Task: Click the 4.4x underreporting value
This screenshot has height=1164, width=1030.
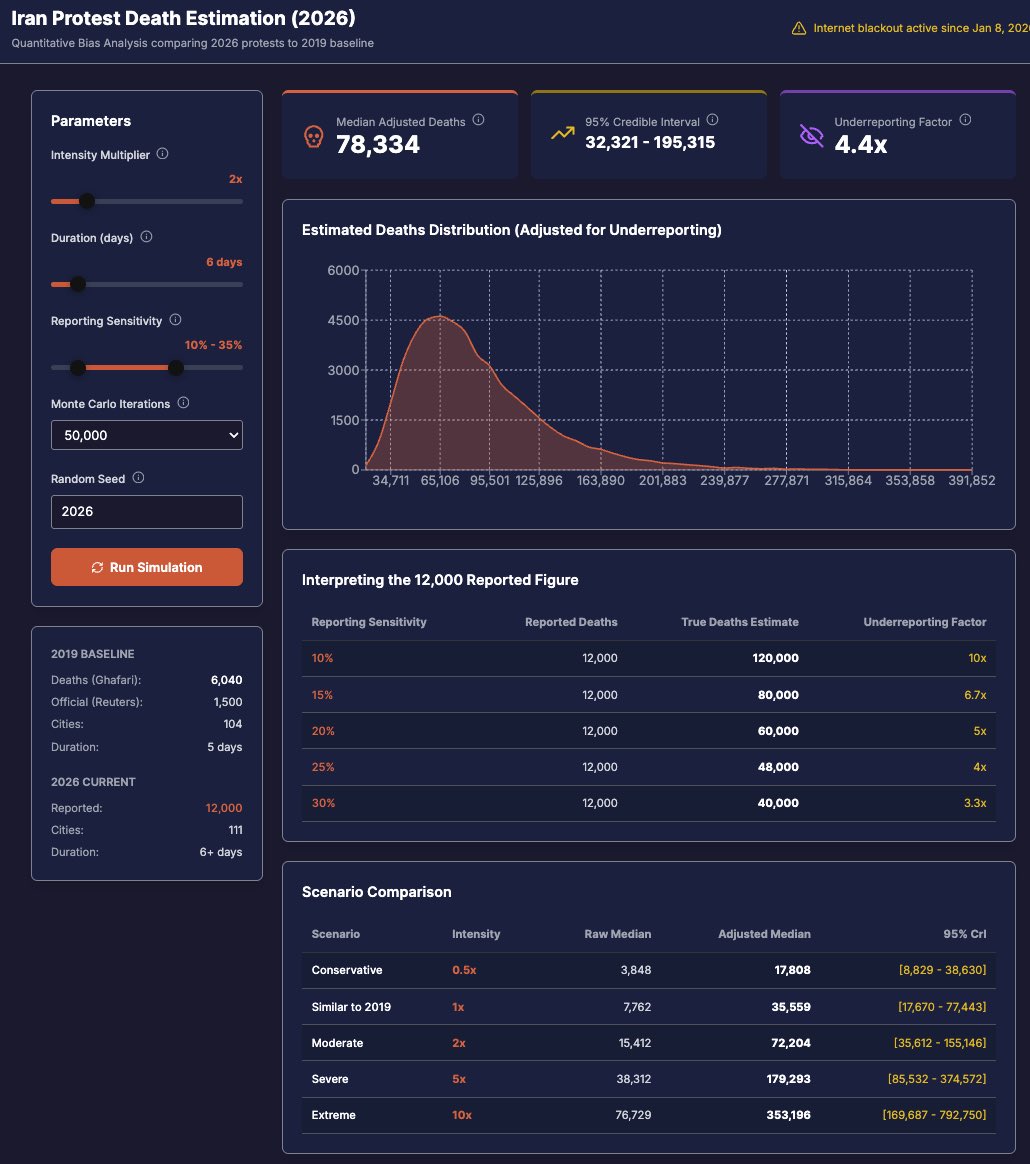Action: [x=861, y=144]
